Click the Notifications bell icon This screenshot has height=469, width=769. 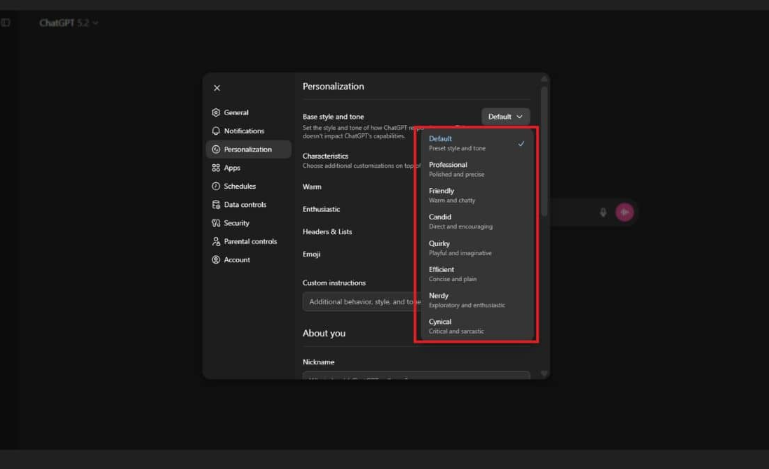(216, 131)
